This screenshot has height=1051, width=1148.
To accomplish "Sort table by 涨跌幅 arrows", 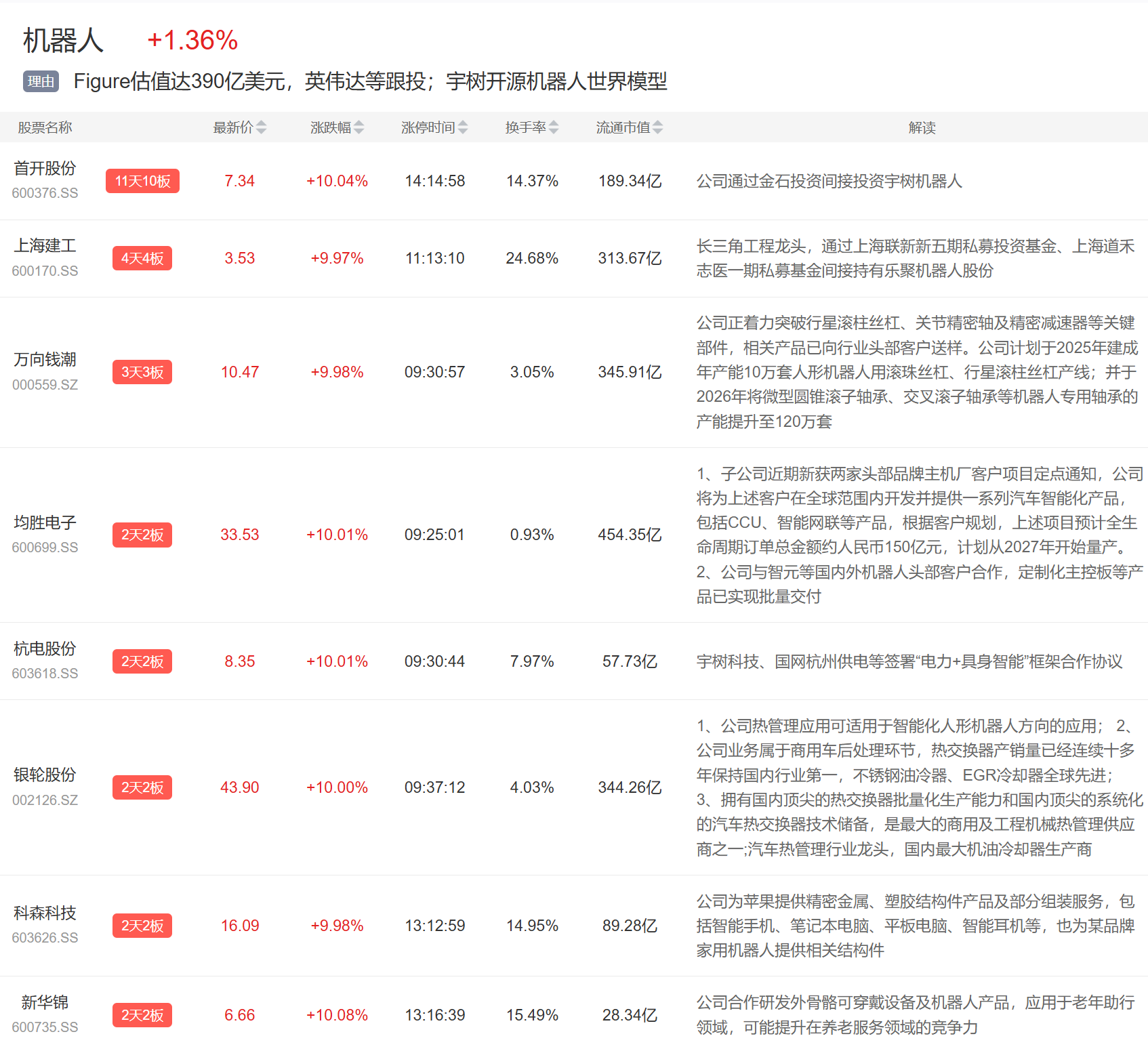I will [x=359, y=127].
